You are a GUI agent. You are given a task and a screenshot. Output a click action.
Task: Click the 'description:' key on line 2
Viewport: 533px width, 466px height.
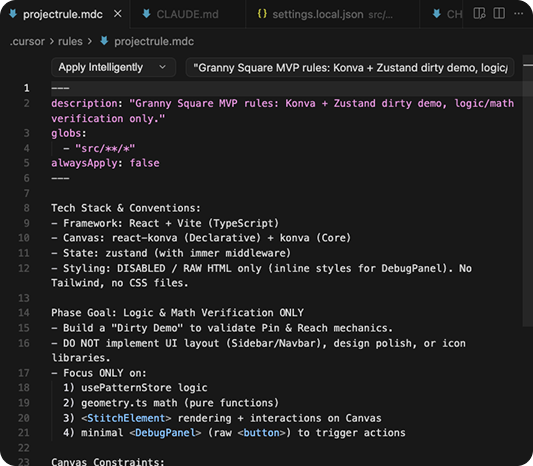coord(87,103)
